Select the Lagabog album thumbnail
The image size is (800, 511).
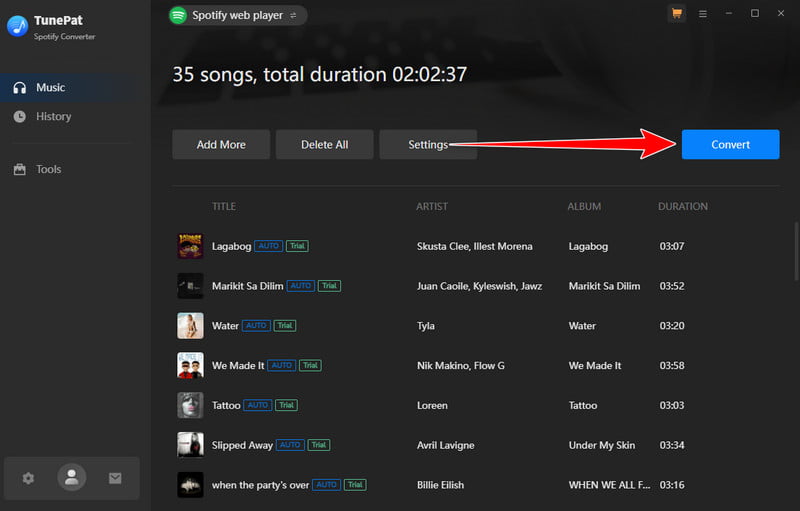coord(190,246)
